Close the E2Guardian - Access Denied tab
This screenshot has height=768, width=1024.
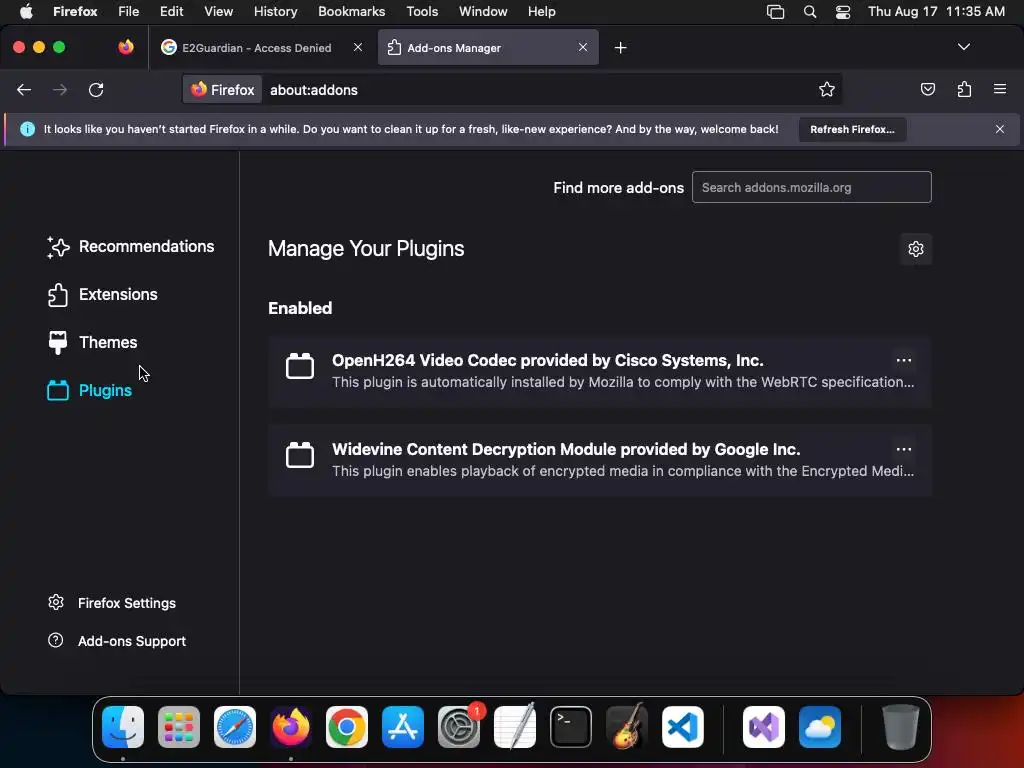(358, 47)
